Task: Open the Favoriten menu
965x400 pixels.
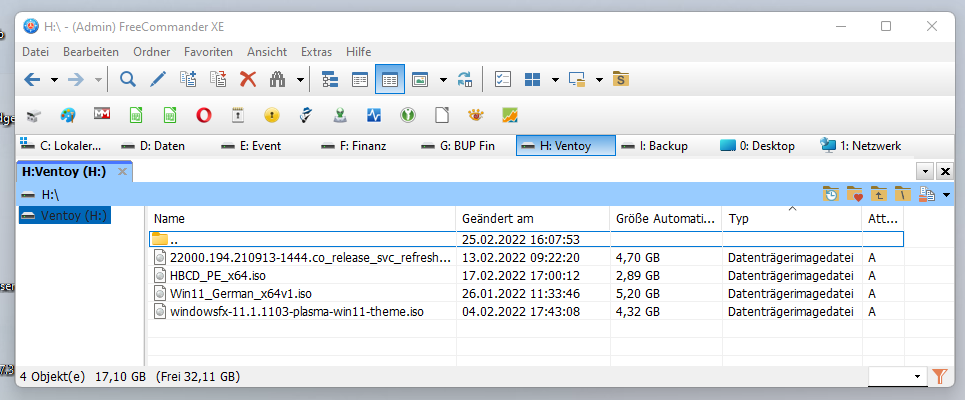Action: (209, 52)
